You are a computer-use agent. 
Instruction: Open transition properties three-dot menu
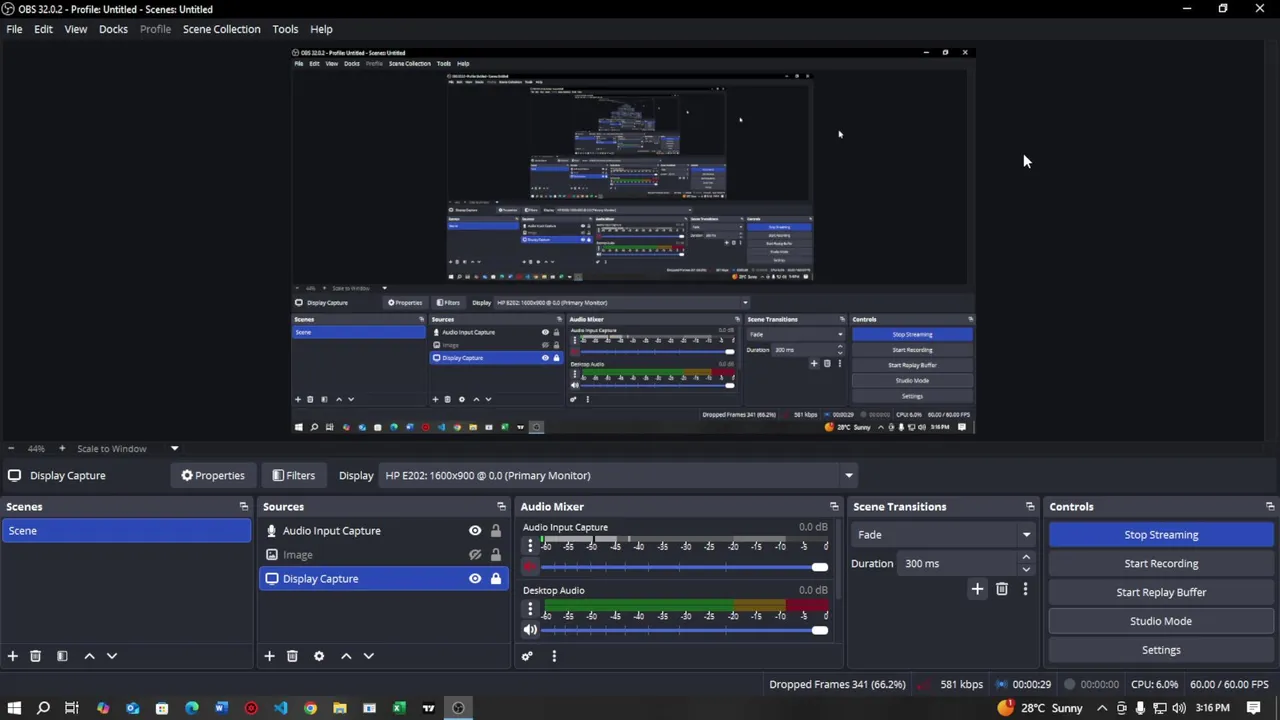coord(1025,589)
